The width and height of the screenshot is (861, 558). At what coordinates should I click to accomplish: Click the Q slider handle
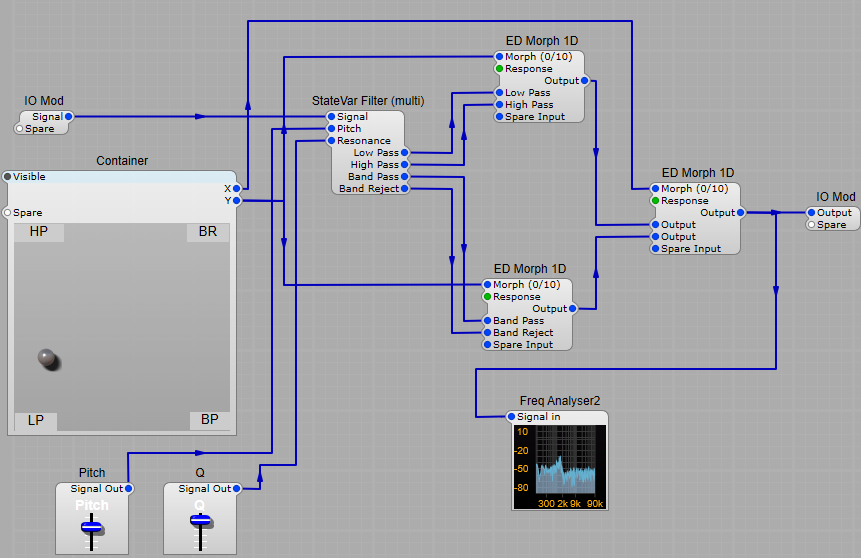[x=200, y=520]
